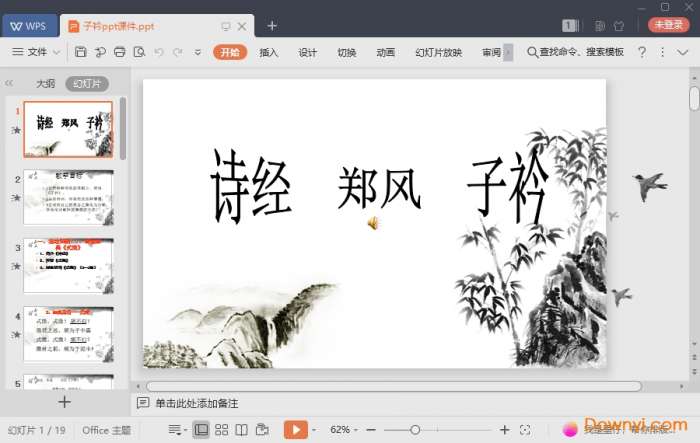Open the 切换 ribbon tab
The image size is (700, 443).
(346, 52)
